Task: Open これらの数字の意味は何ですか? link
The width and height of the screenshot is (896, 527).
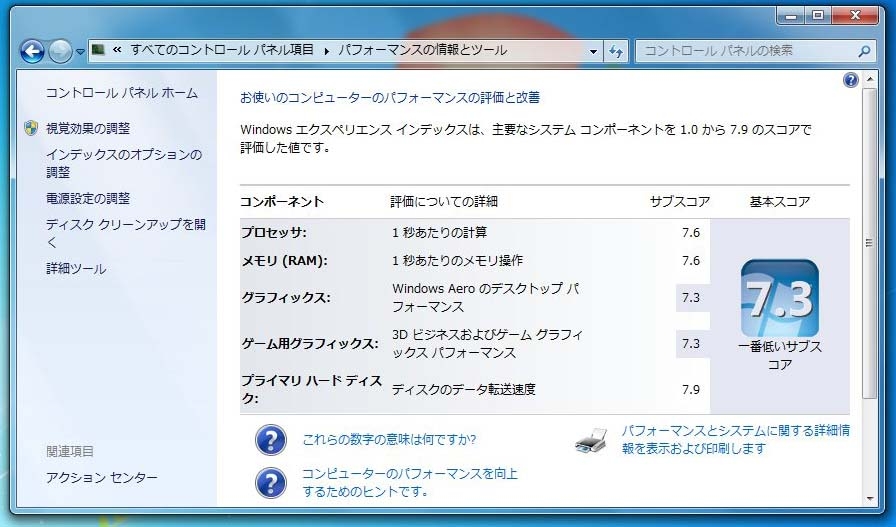Action: (389, 440)
